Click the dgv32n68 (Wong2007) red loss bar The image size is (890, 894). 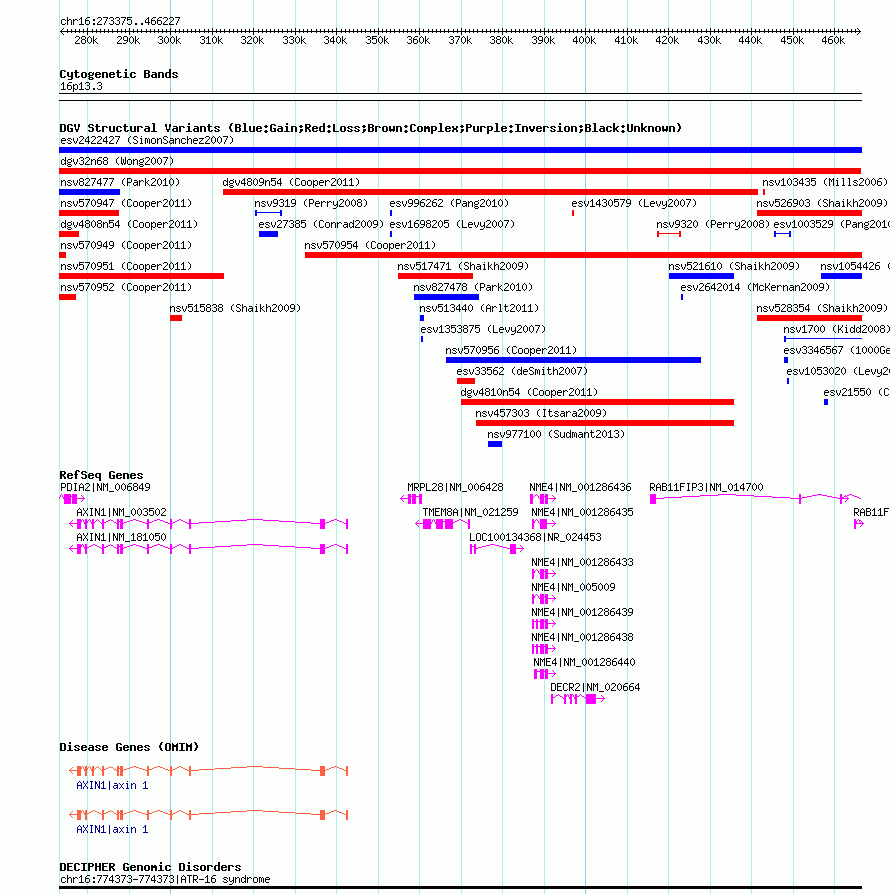[x=460, y=171]
